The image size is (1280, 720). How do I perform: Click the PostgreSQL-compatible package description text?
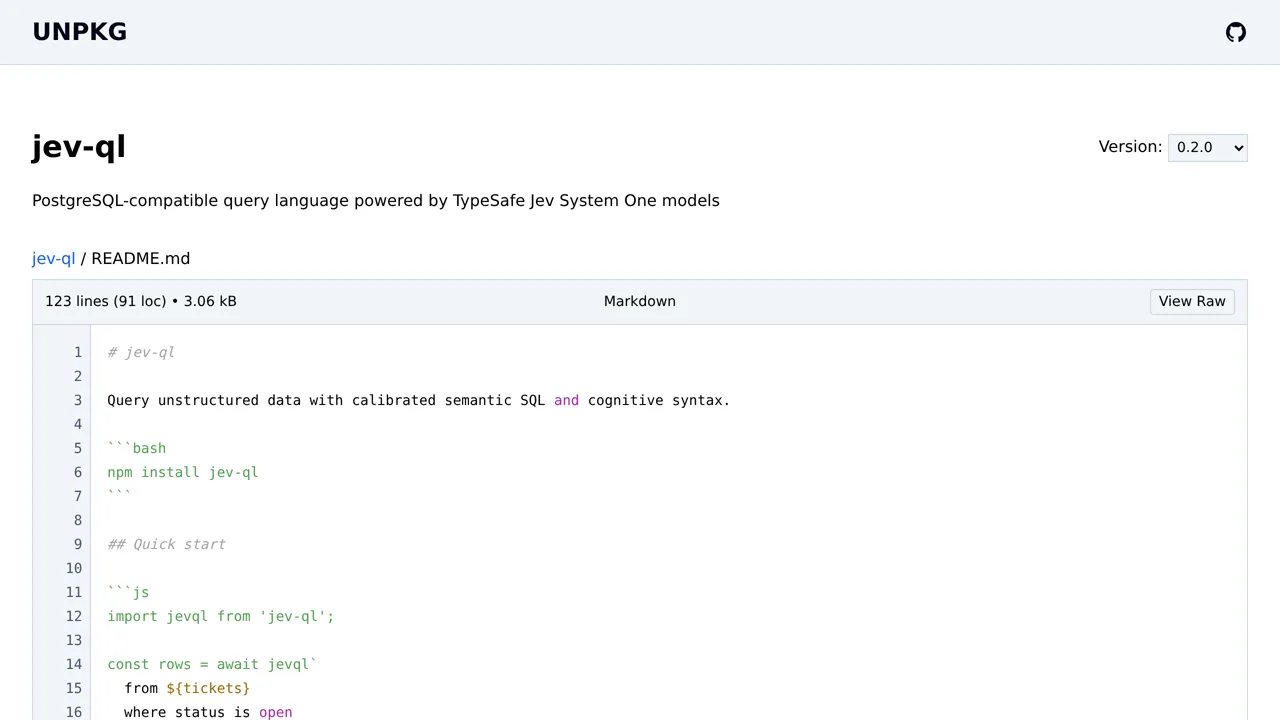click(376, 200)
